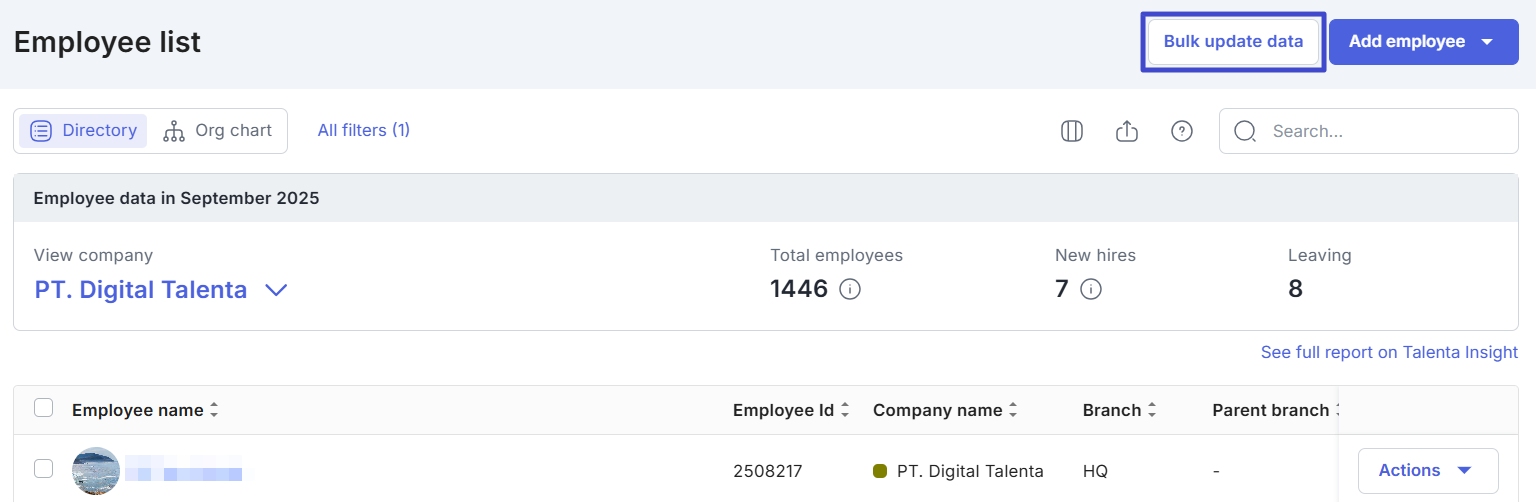Expand the PT. Digital Talenta company dropdown
The image size is (1536, 502).
[x=276, y=290]
